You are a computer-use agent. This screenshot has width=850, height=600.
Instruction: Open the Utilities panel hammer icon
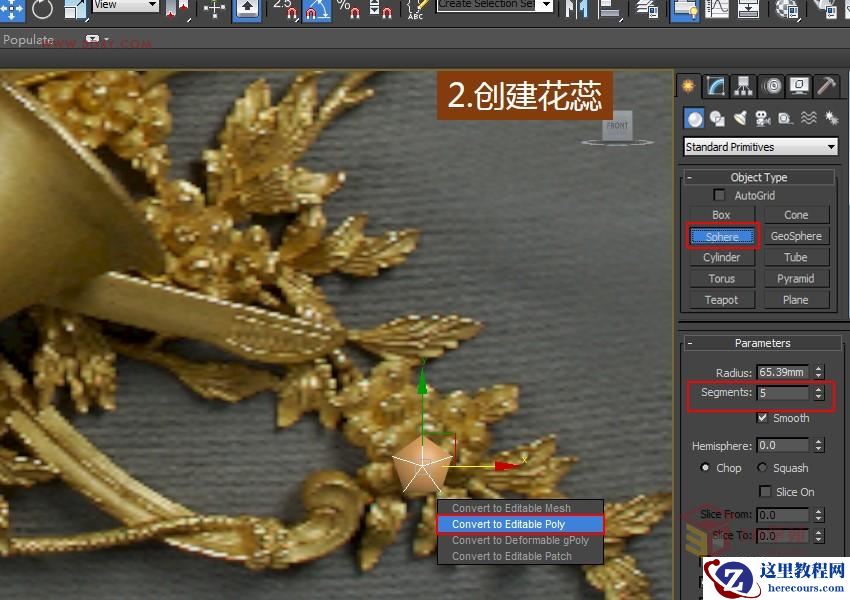[827, 86]
